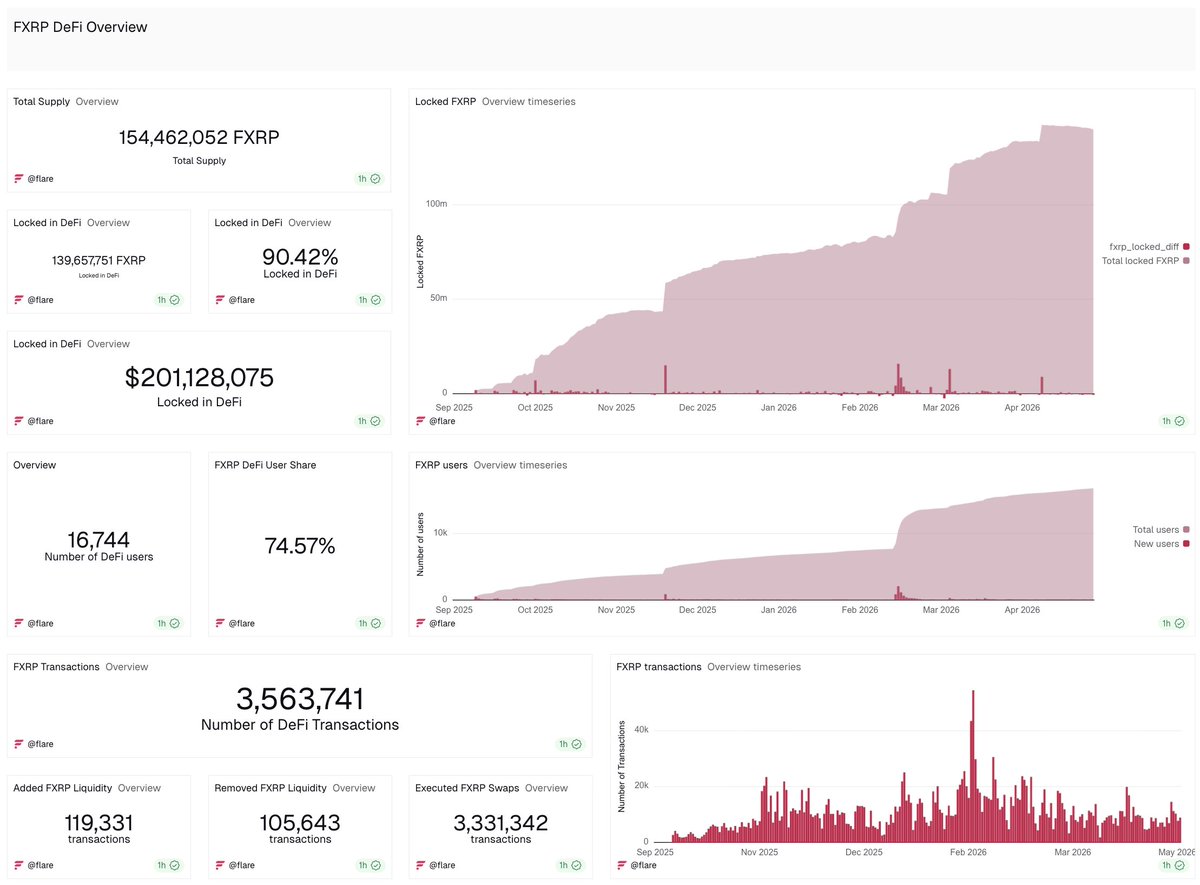Select the 74.57% value
1200x885 pixels.
[300, 546]
